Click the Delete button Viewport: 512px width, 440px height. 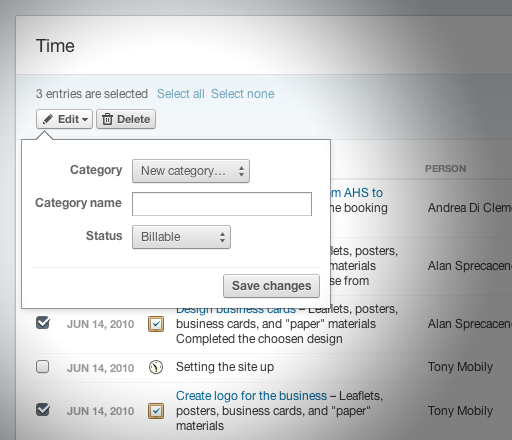coord(126,119)
